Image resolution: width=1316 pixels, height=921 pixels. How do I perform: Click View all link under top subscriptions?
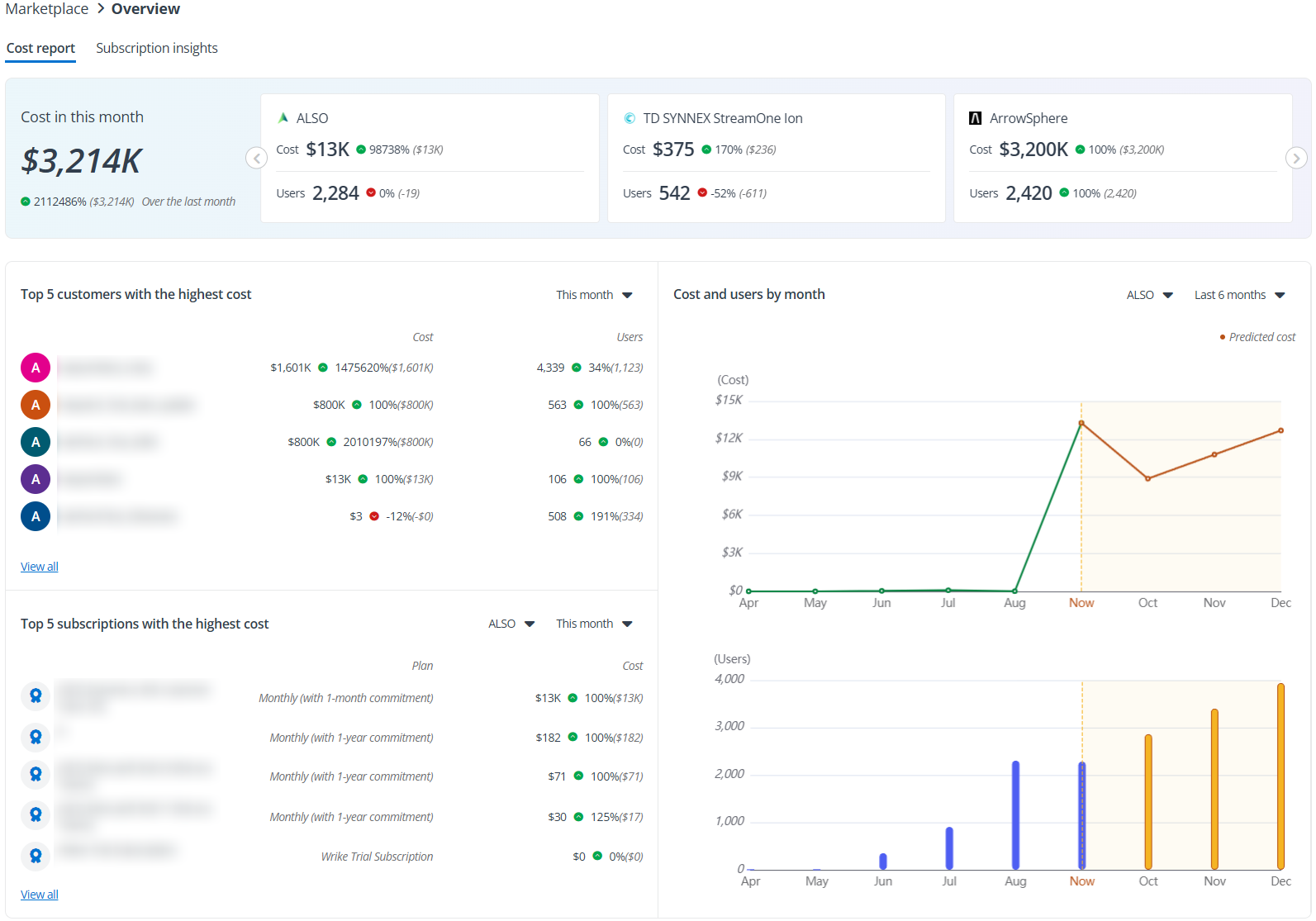point(40,895)
